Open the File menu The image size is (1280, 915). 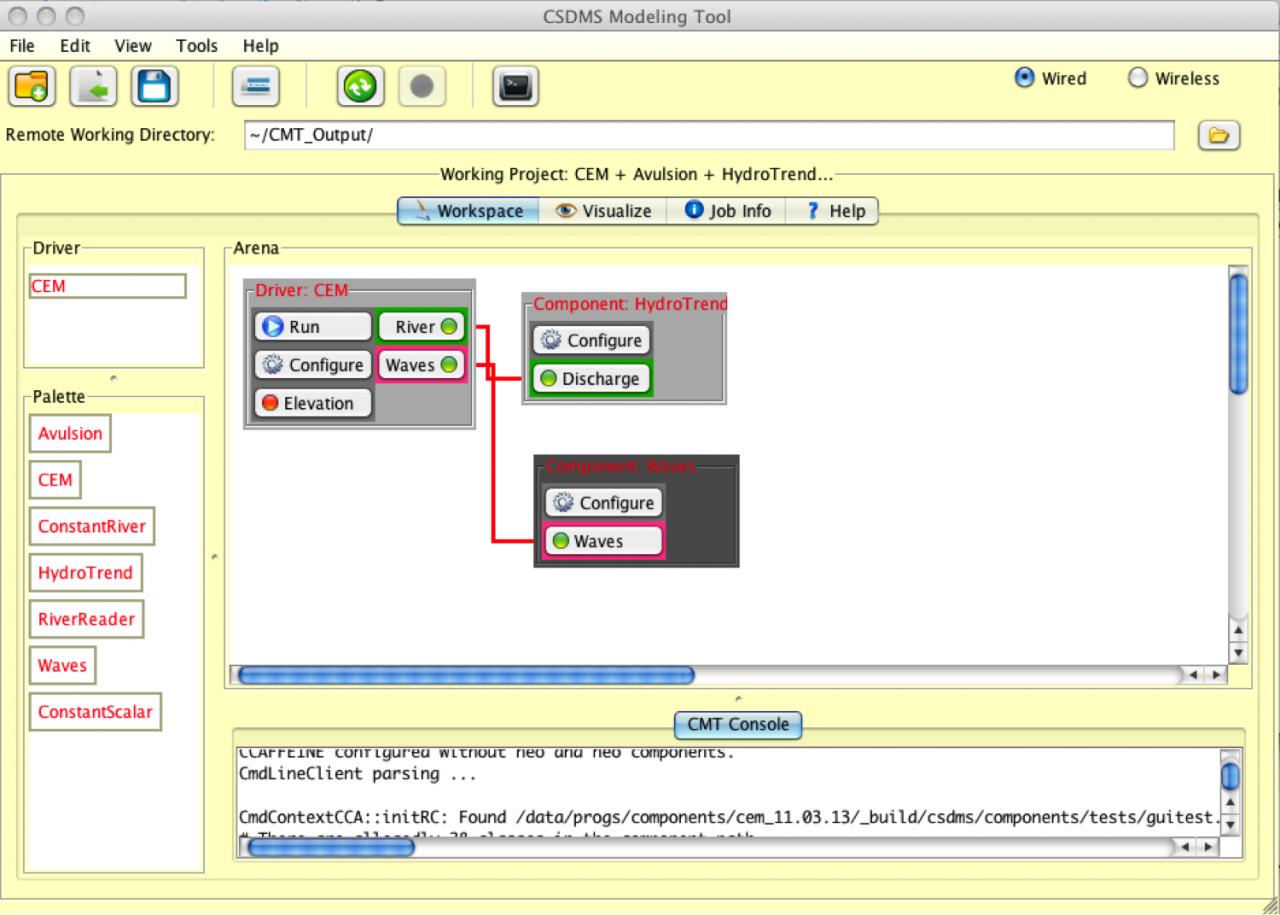click(22, 46)
